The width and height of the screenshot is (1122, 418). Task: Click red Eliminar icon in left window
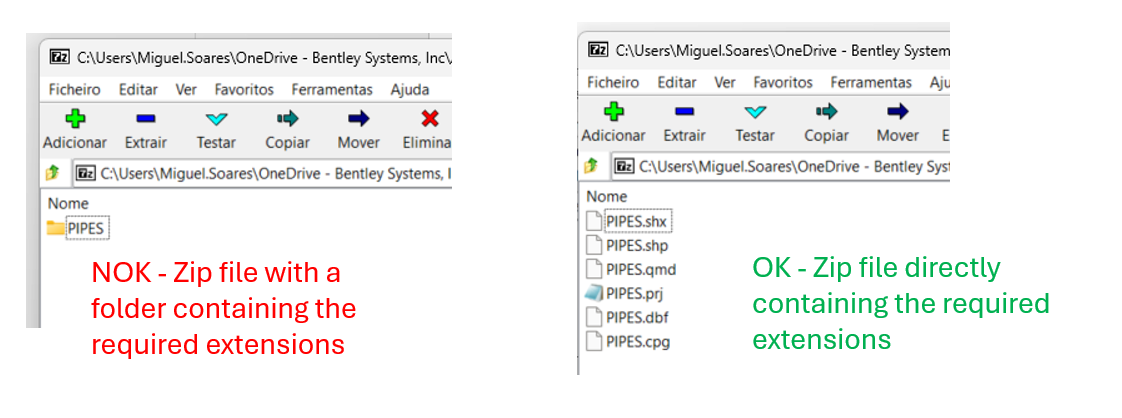coord(430,118)
